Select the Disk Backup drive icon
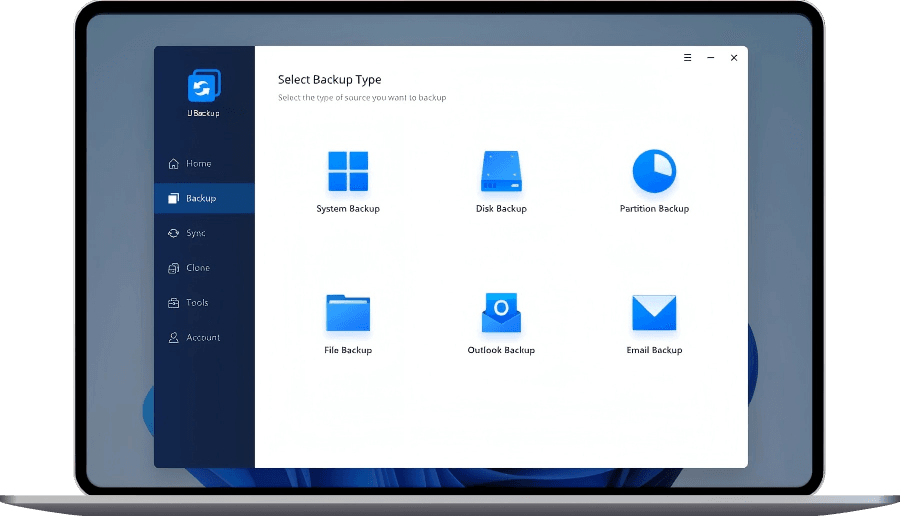Viewport: 900px width, 516px height. [501, 172]
